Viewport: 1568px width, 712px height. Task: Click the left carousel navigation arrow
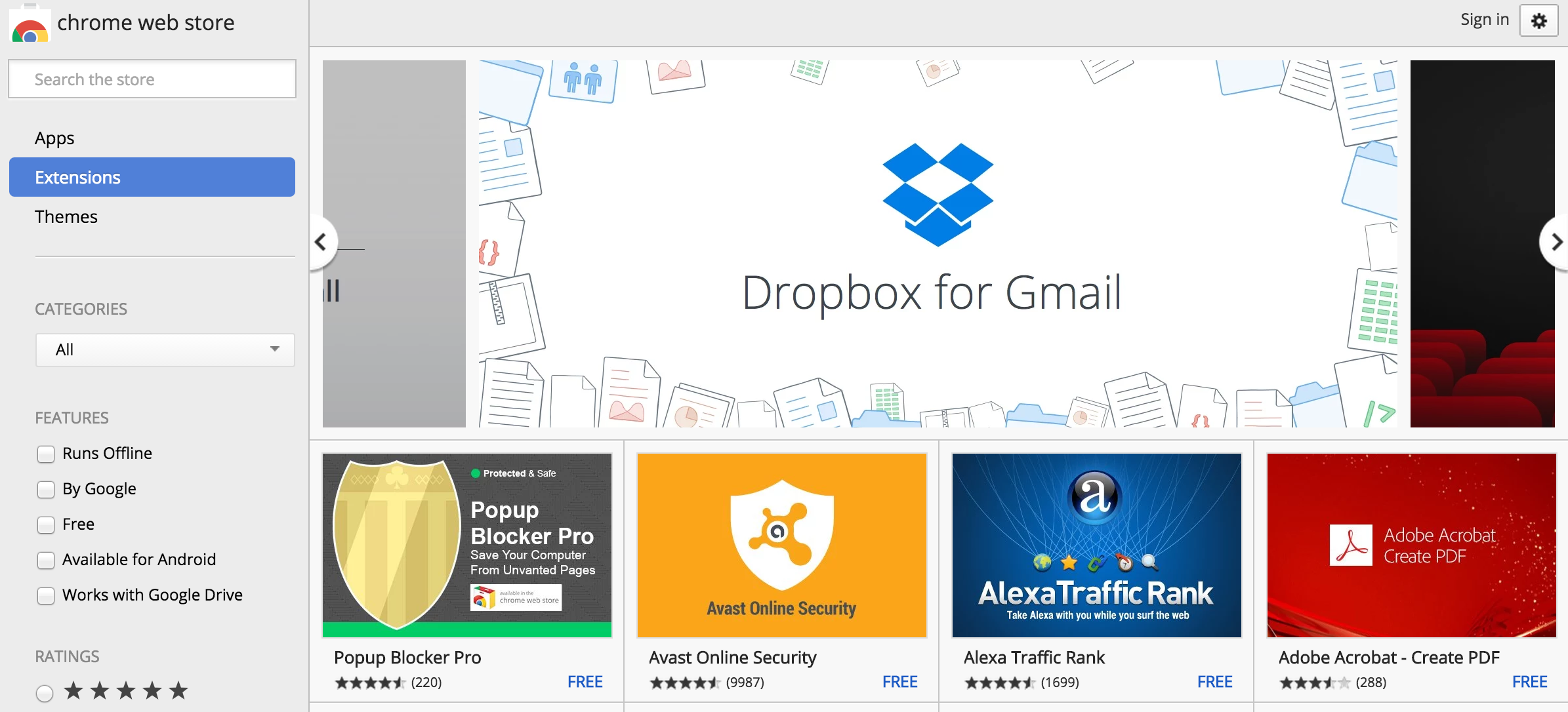pos(322,243)
